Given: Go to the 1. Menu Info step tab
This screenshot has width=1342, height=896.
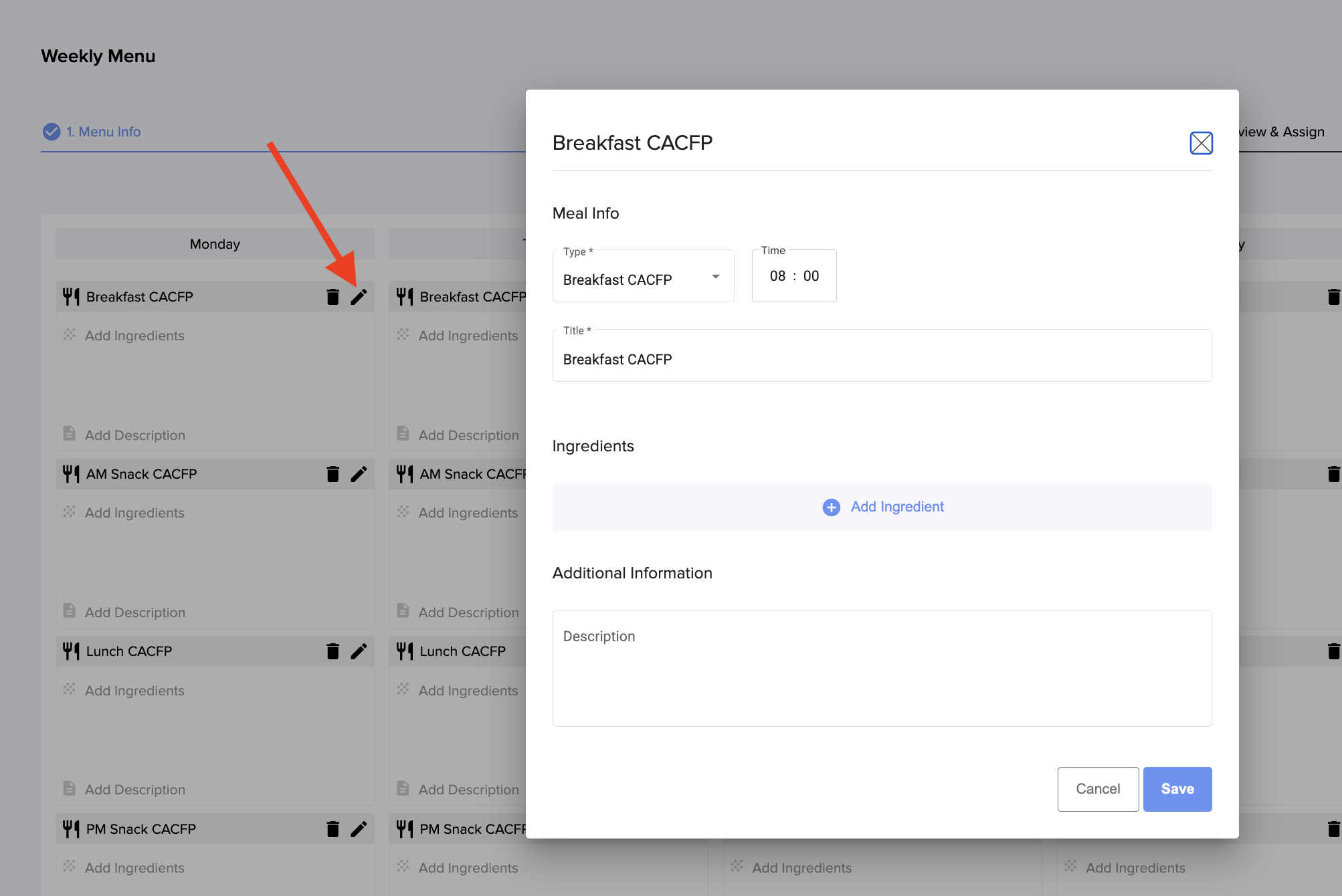Looking at the screenshot, I should [x=103, y=132].
